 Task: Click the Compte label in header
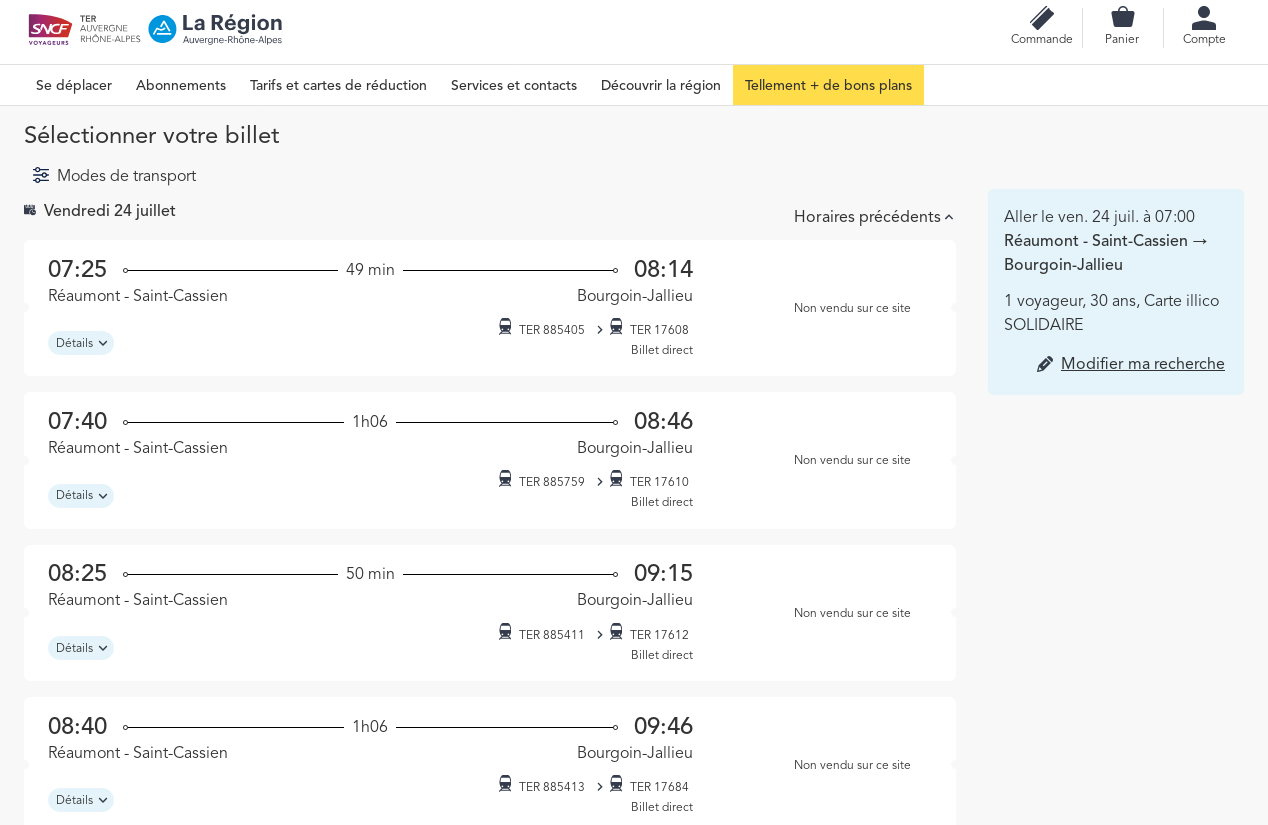click(1204, 39)
